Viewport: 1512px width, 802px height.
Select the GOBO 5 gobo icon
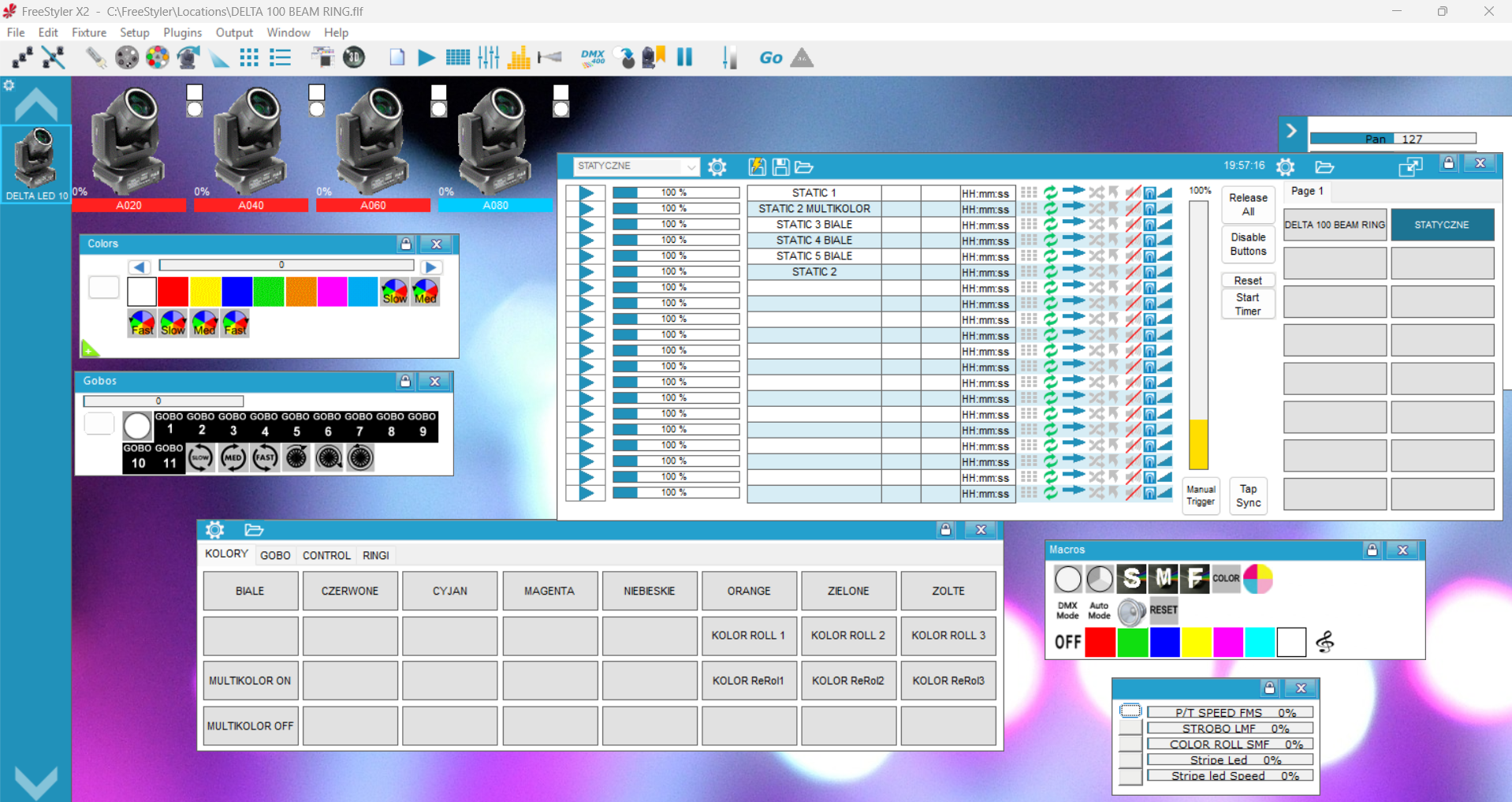(x=296, y=424)
